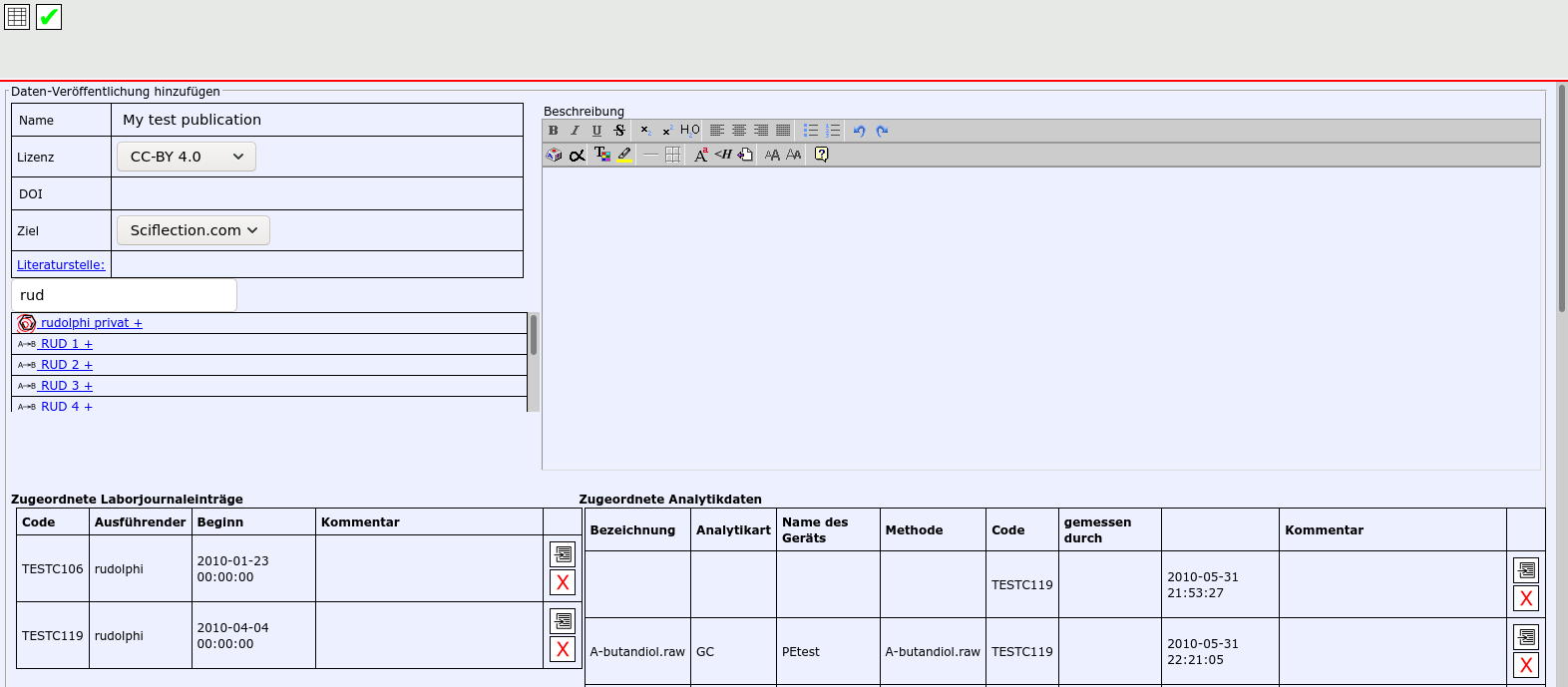Image resolution: width=1568 pixels, height=687 pixels.
Task: Choose text highlight color marker
Action: [624, 155]
